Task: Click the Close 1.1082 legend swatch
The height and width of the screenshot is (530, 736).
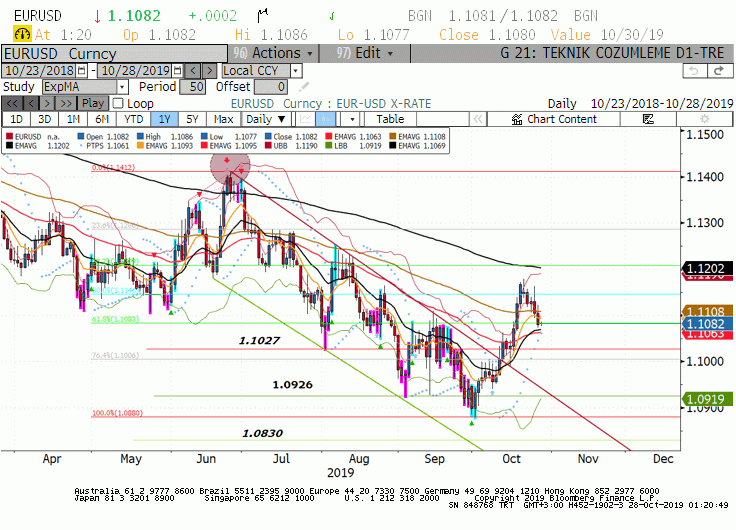Action: 268,137
